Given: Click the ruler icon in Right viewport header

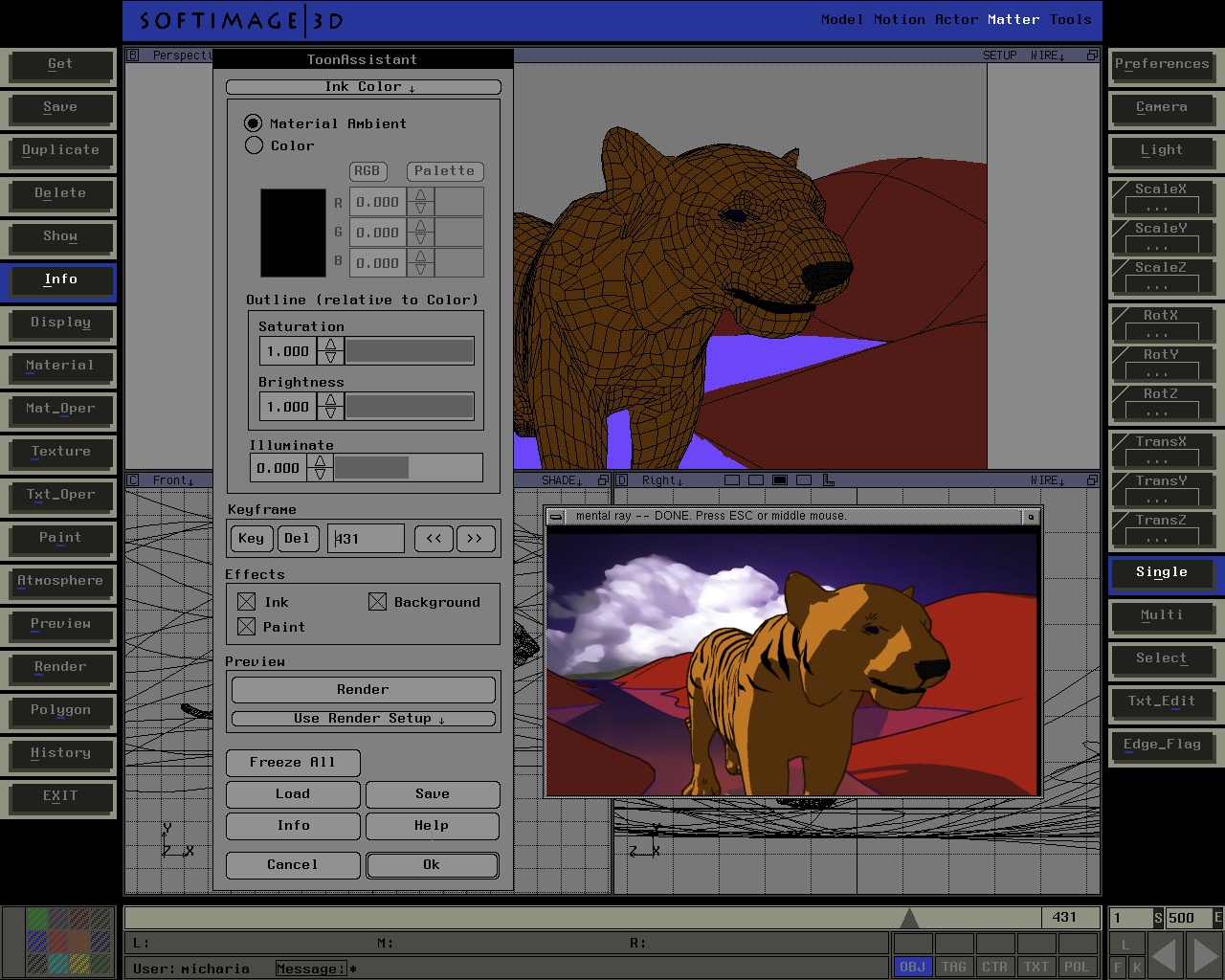Looking at the screenshot, I should [829, 480].
